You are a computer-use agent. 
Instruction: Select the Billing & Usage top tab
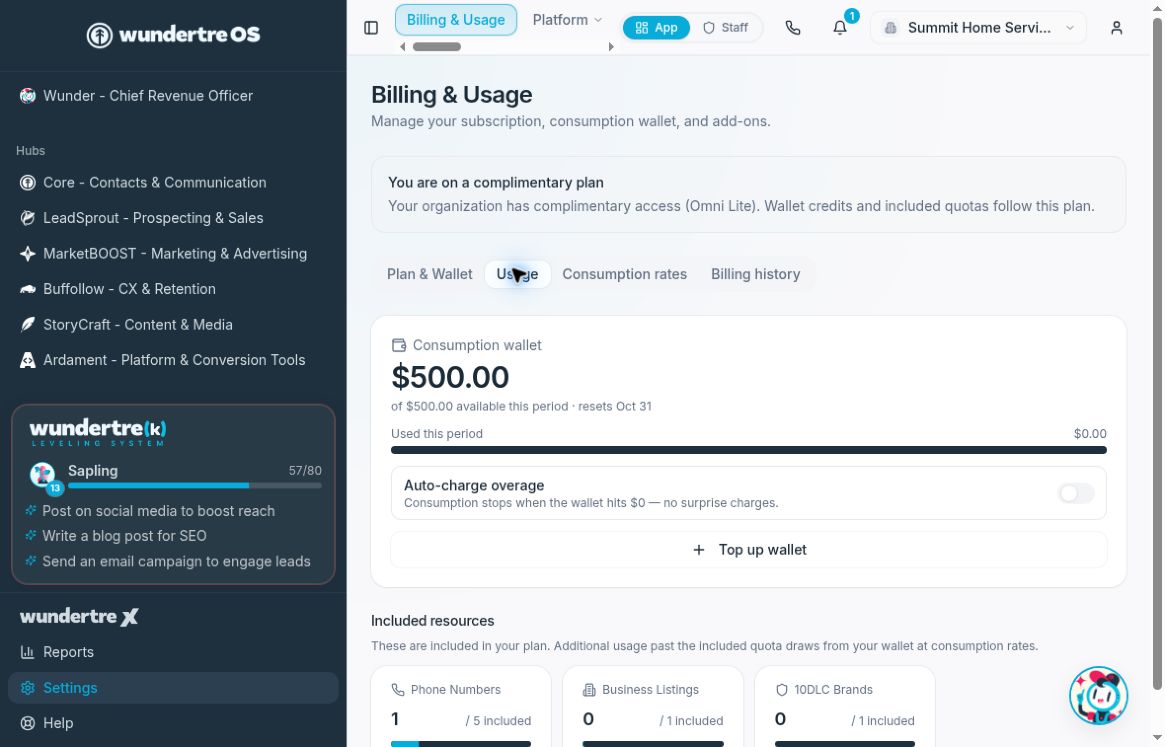click(455, 20)
